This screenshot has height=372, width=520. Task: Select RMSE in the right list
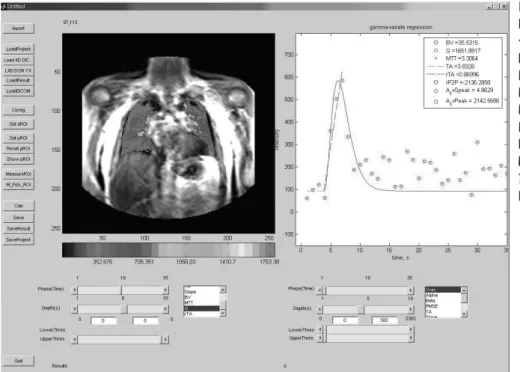coord(443,306)
